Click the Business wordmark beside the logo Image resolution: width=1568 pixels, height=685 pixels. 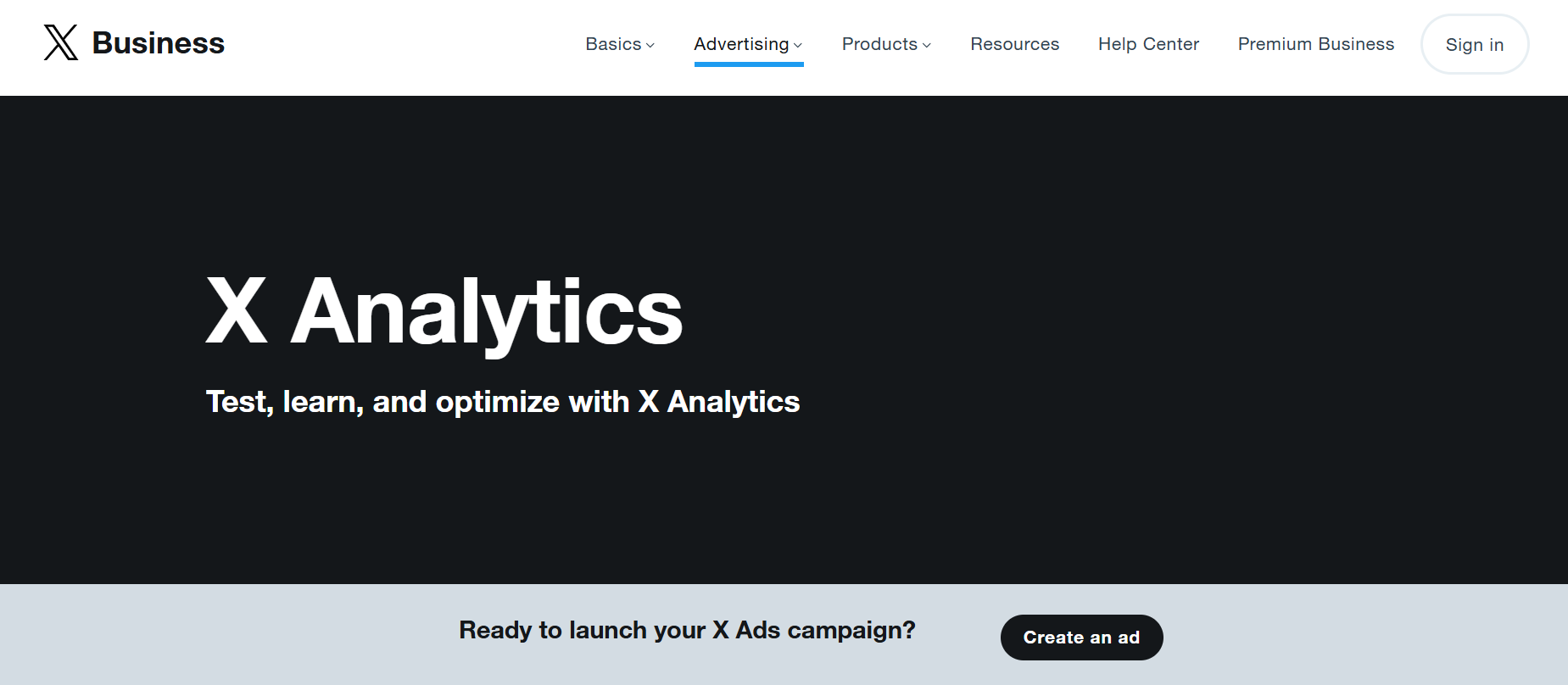point(158,43)
